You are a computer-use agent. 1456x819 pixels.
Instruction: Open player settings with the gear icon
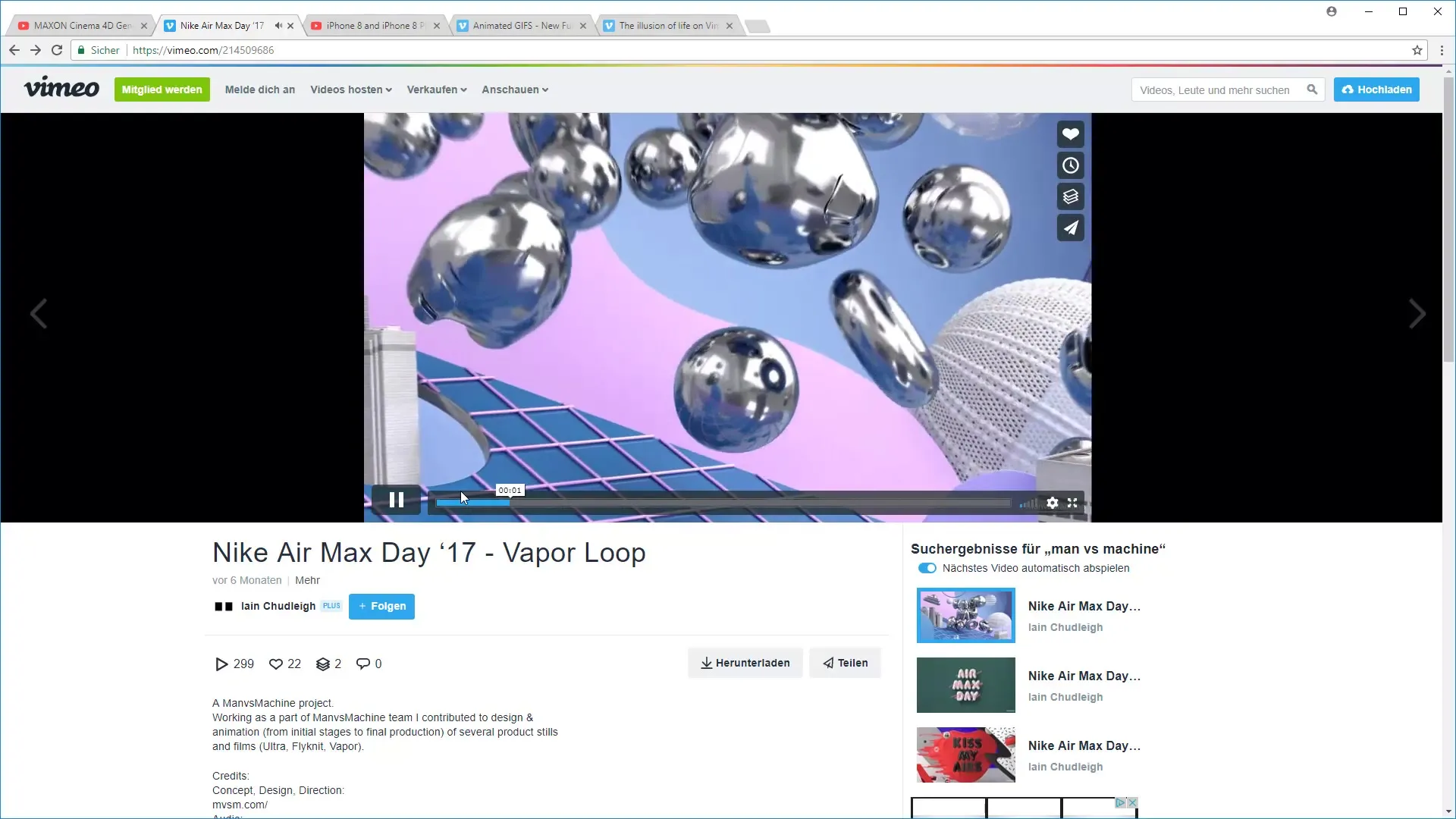pyautogui.click(x=1053, y=503)
